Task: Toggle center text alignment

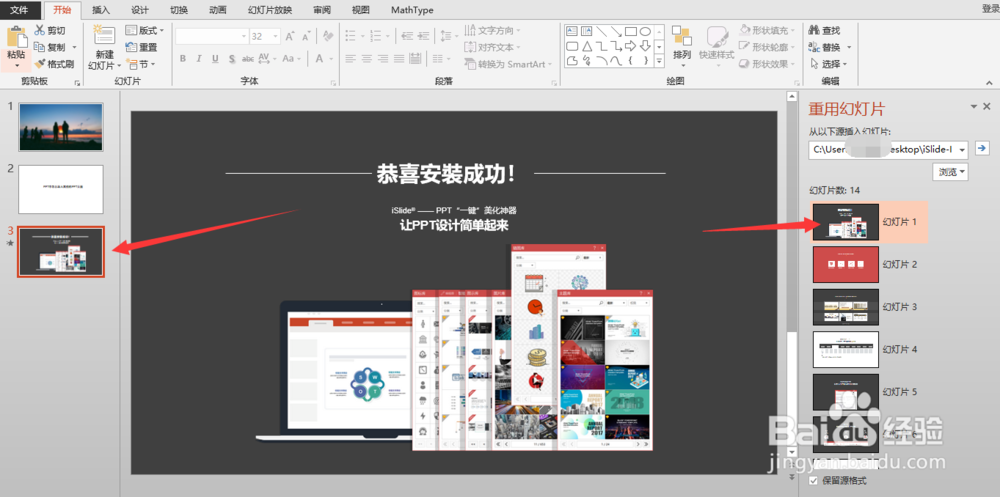Action: tap(367, 58)
